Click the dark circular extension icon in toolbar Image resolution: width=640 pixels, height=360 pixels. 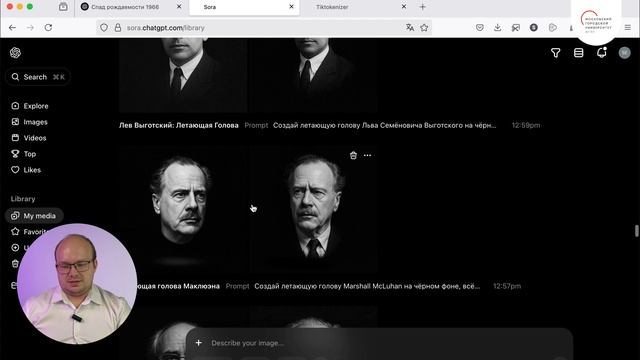(x=533, y=27)
